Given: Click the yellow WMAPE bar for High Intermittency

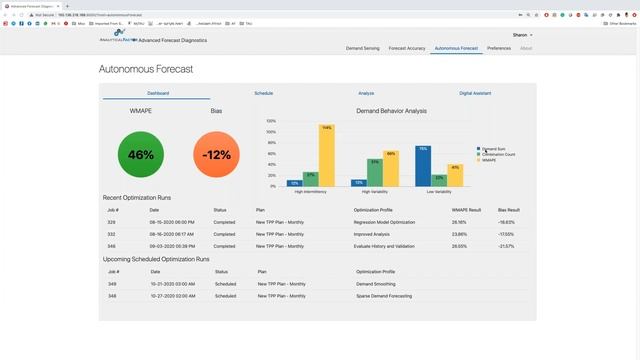Looking at the screenshot, I should 327,156.
